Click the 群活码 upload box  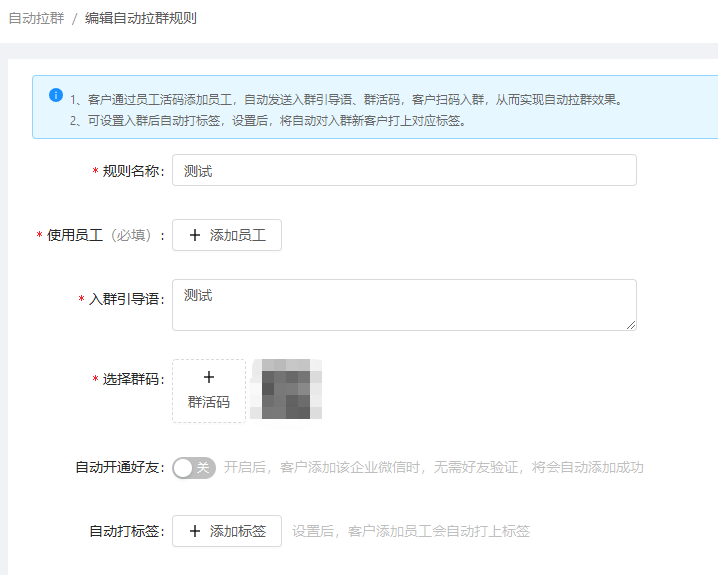[209, 391]
